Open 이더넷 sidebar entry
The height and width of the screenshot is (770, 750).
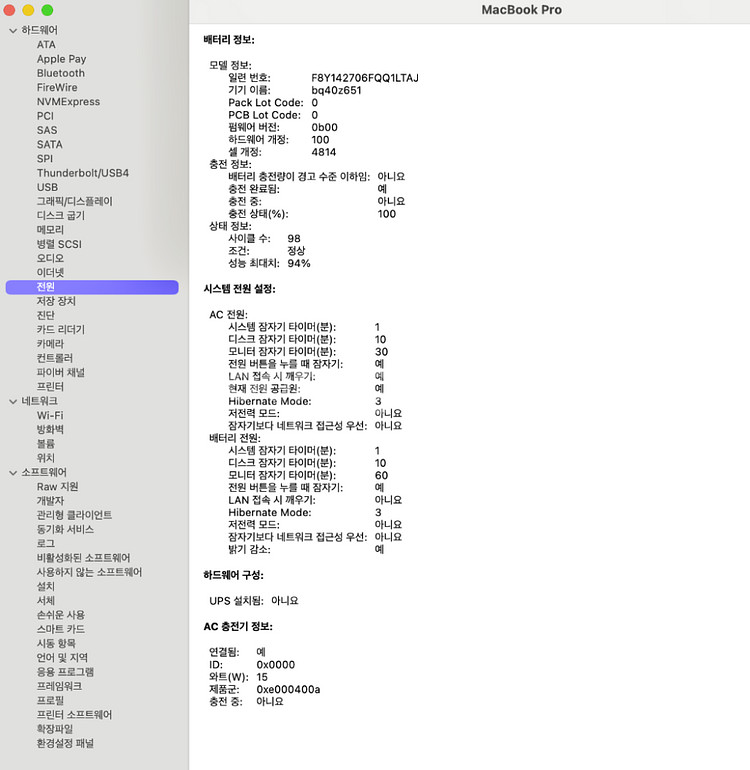pyautogui.click(x=50, y=273)
